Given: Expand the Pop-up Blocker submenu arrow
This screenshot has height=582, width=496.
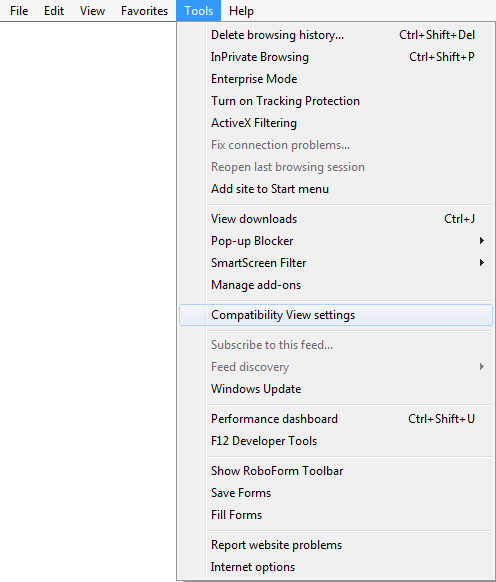Looking at the screenshot, I should pyautogui.click(x=482, y=241).
